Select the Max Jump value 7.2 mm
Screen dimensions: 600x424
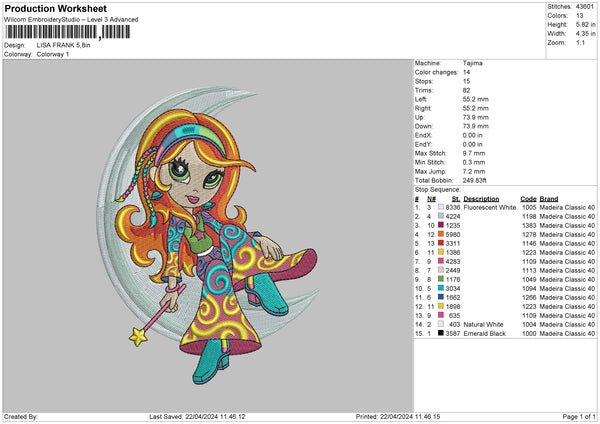click(474, 171)
